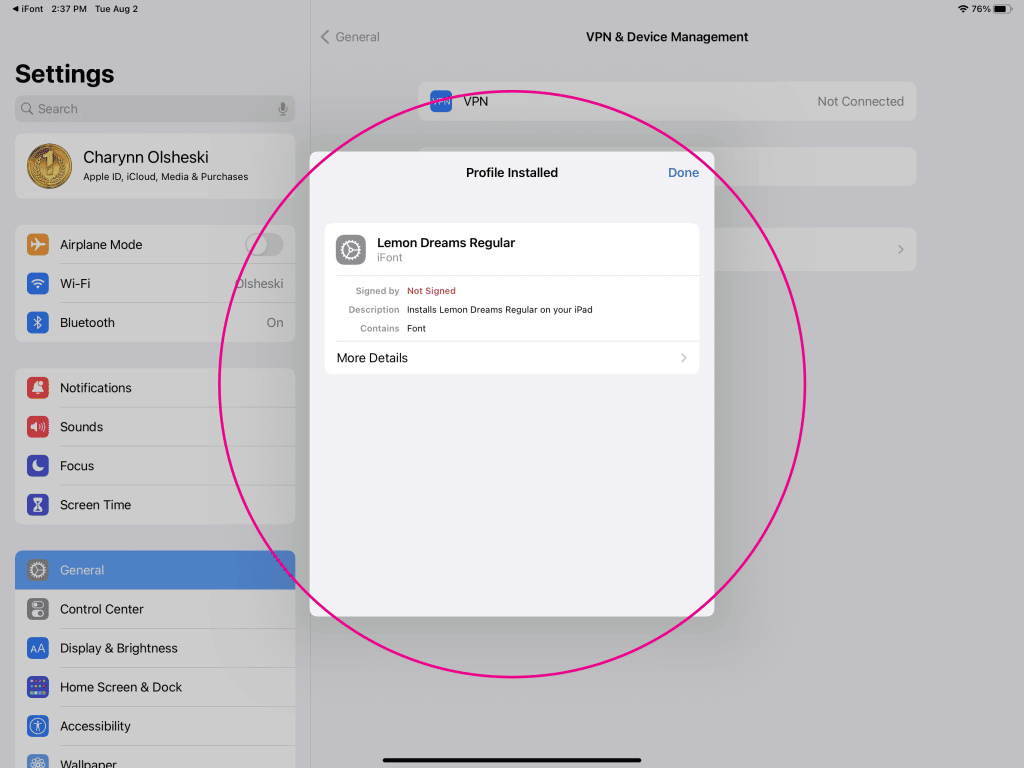Tap the 76% battery percentage
The image size is (1024, 768).
(x=981, y=8)
